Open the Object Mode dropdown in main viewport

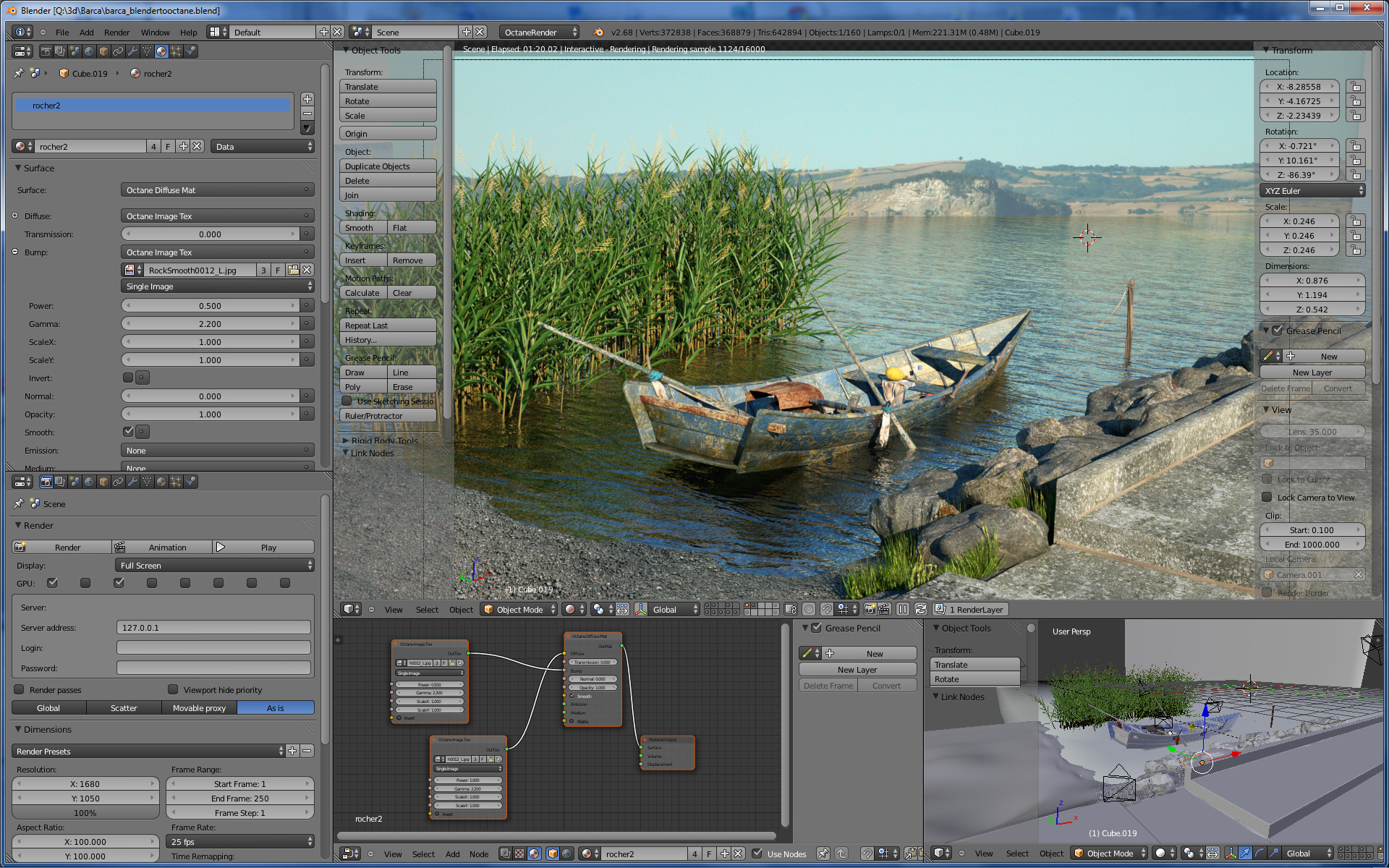click(x=519, y=609)
